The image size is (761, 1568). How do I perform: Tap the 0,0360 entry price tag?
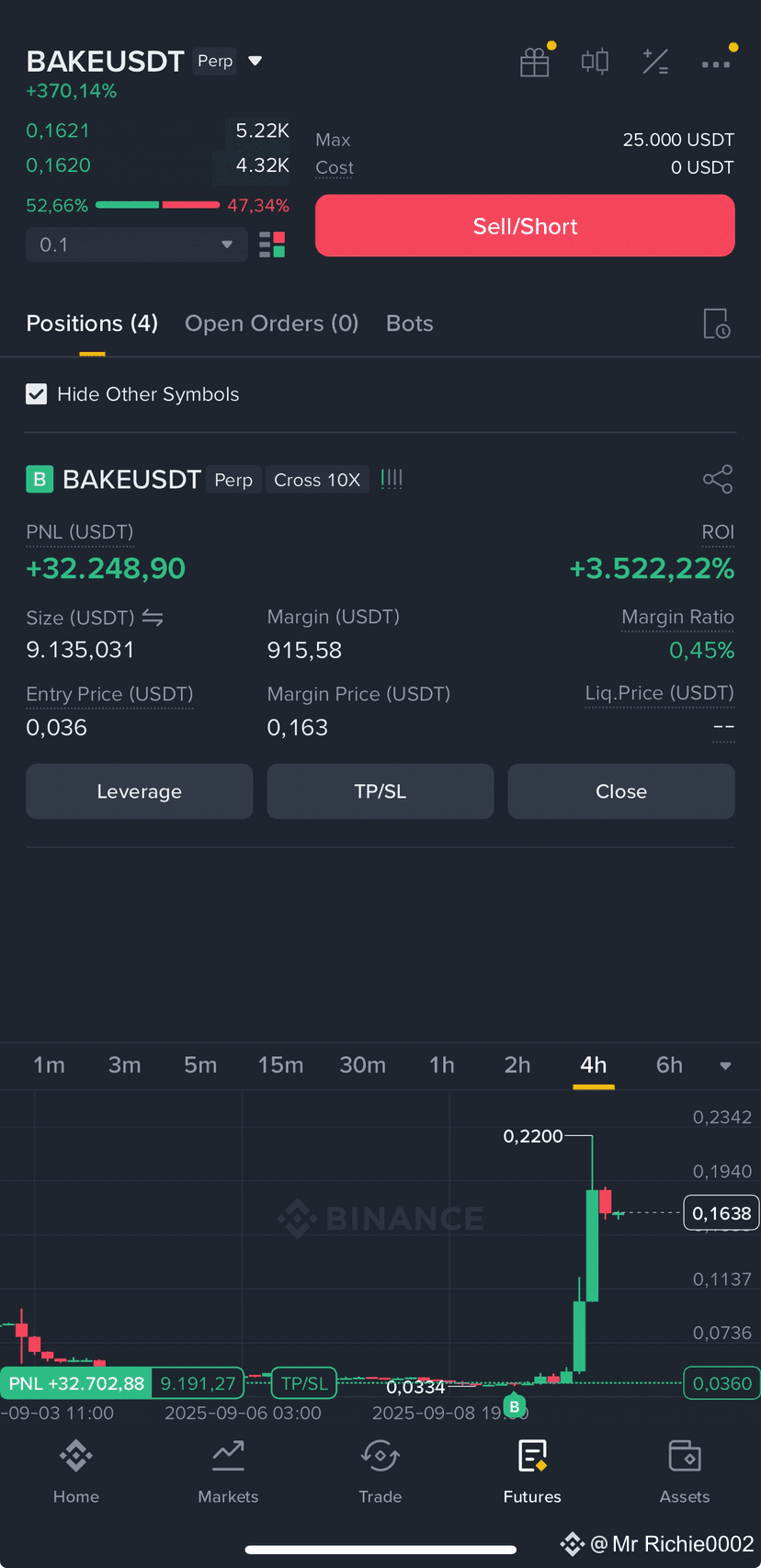coord(721,1383)
